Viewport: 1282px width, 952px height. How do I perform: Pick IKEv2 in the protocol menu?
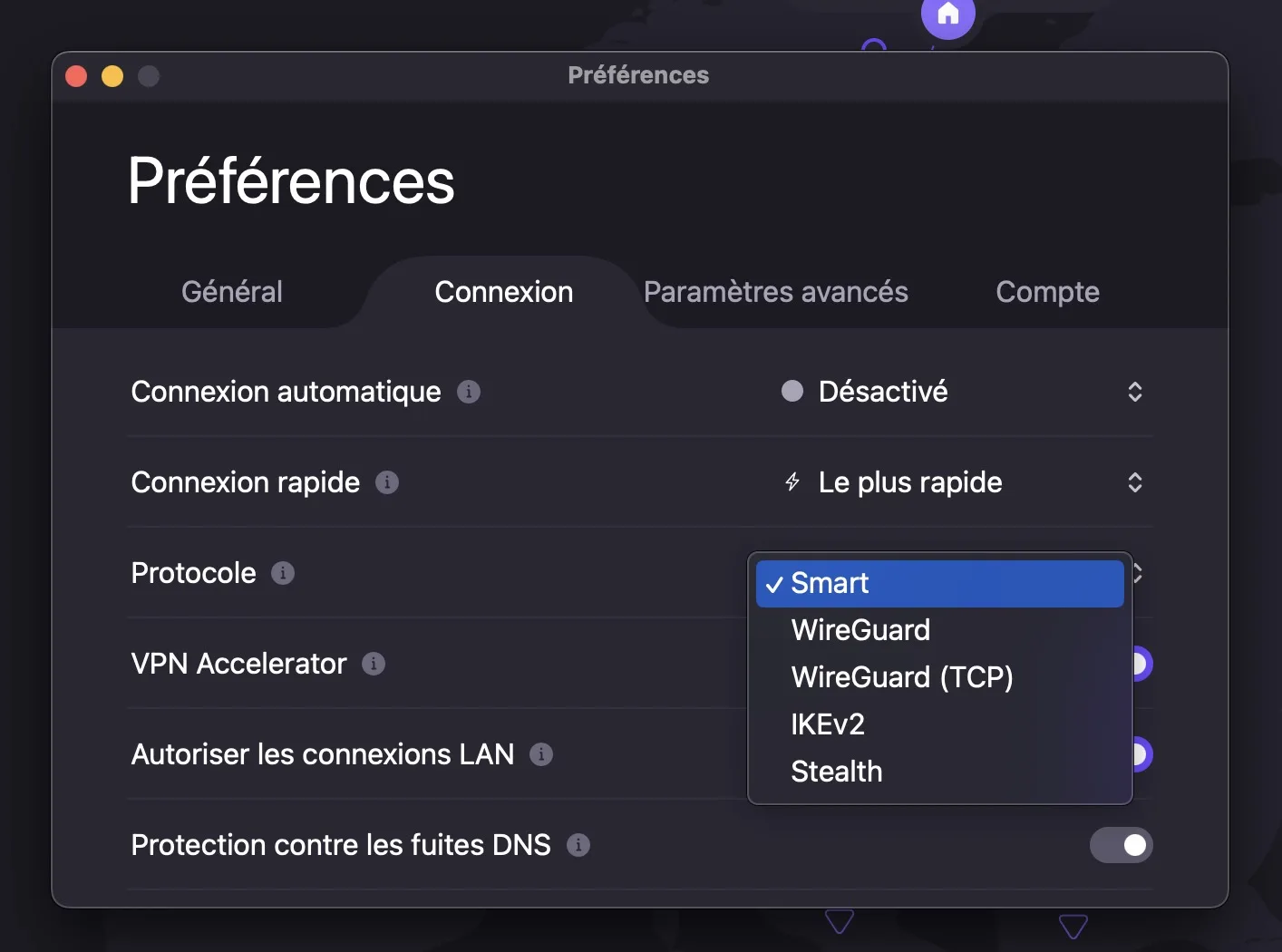click(828, 724)
